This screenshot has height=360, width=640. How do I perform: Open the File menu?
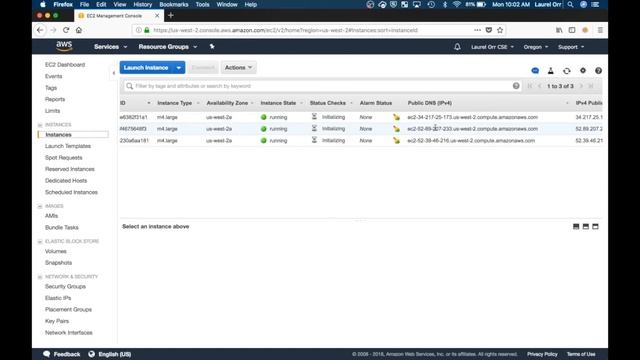coord(84,4)
